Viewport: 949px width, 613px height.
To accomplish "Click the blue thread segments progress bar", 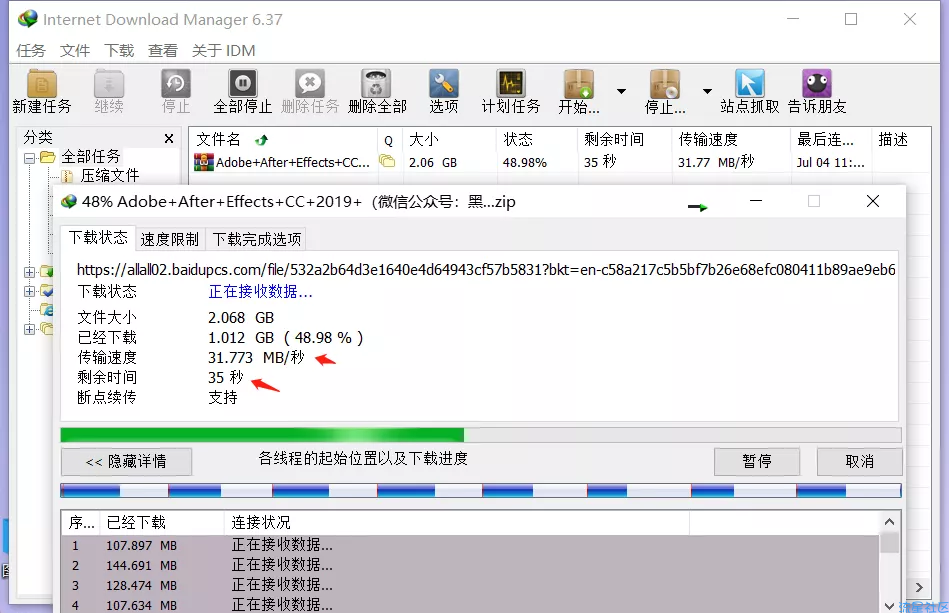I will (x=481, y=490).
